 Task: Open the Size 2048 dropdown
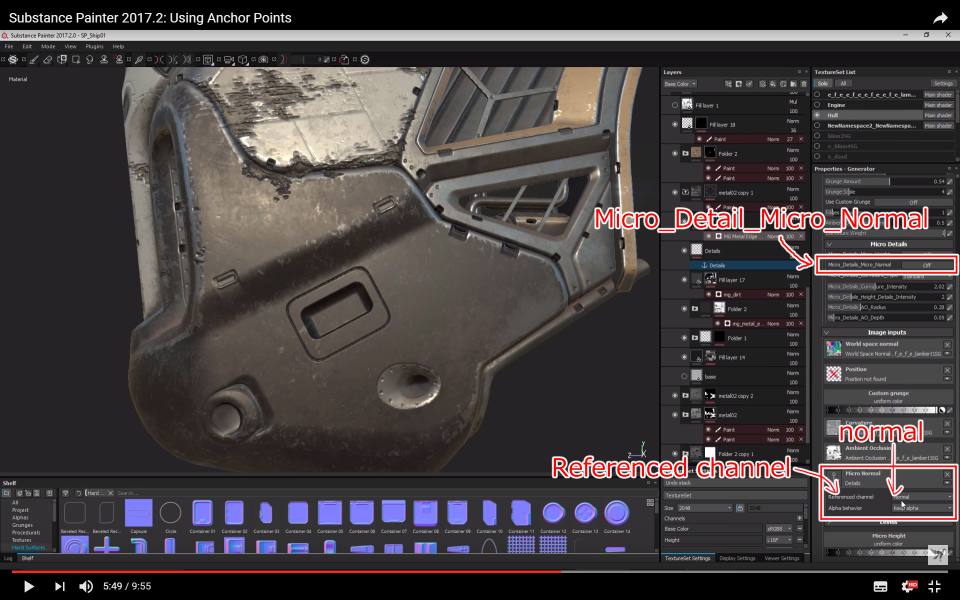pos(704,508)
